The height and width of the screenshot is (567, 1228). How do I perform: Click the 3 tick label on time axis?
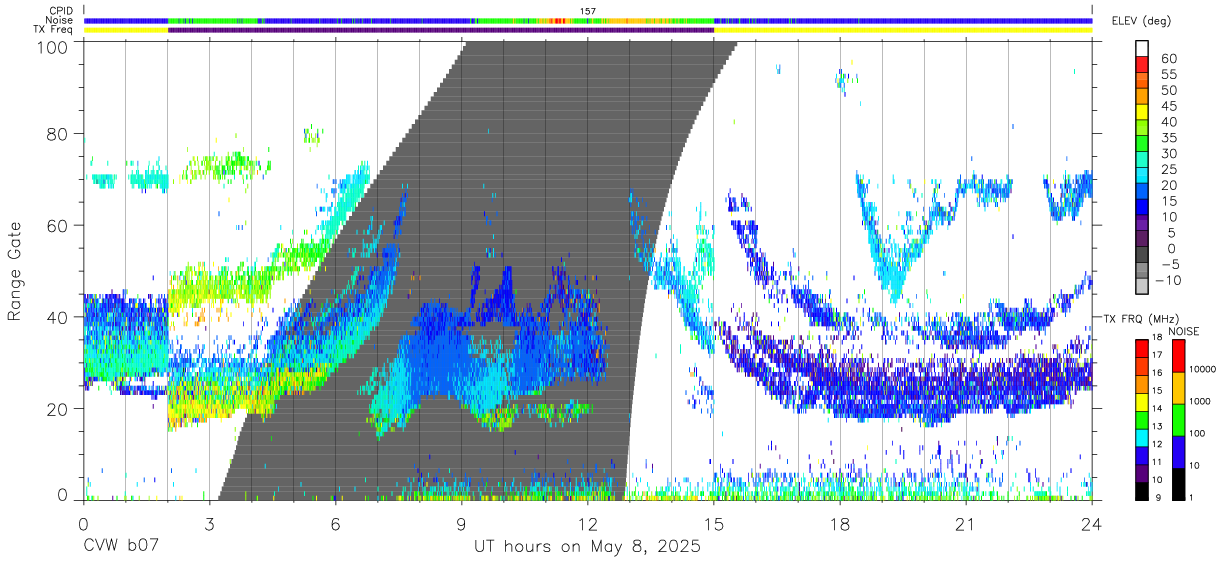coord(209,525)
